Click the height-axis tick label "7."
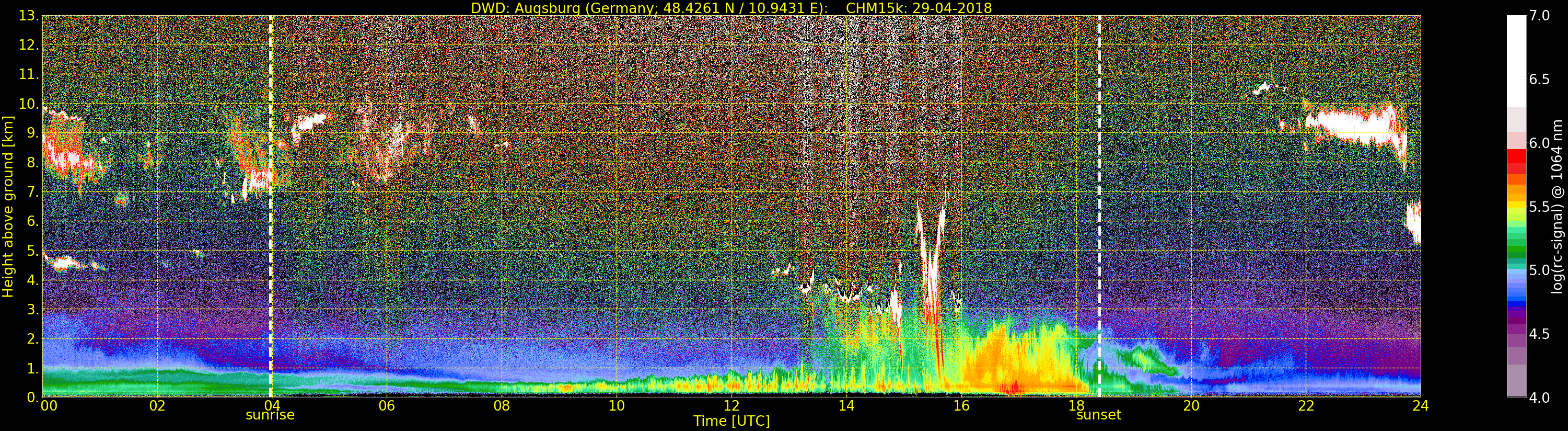Screen dimensions: 1568x431 33,192
